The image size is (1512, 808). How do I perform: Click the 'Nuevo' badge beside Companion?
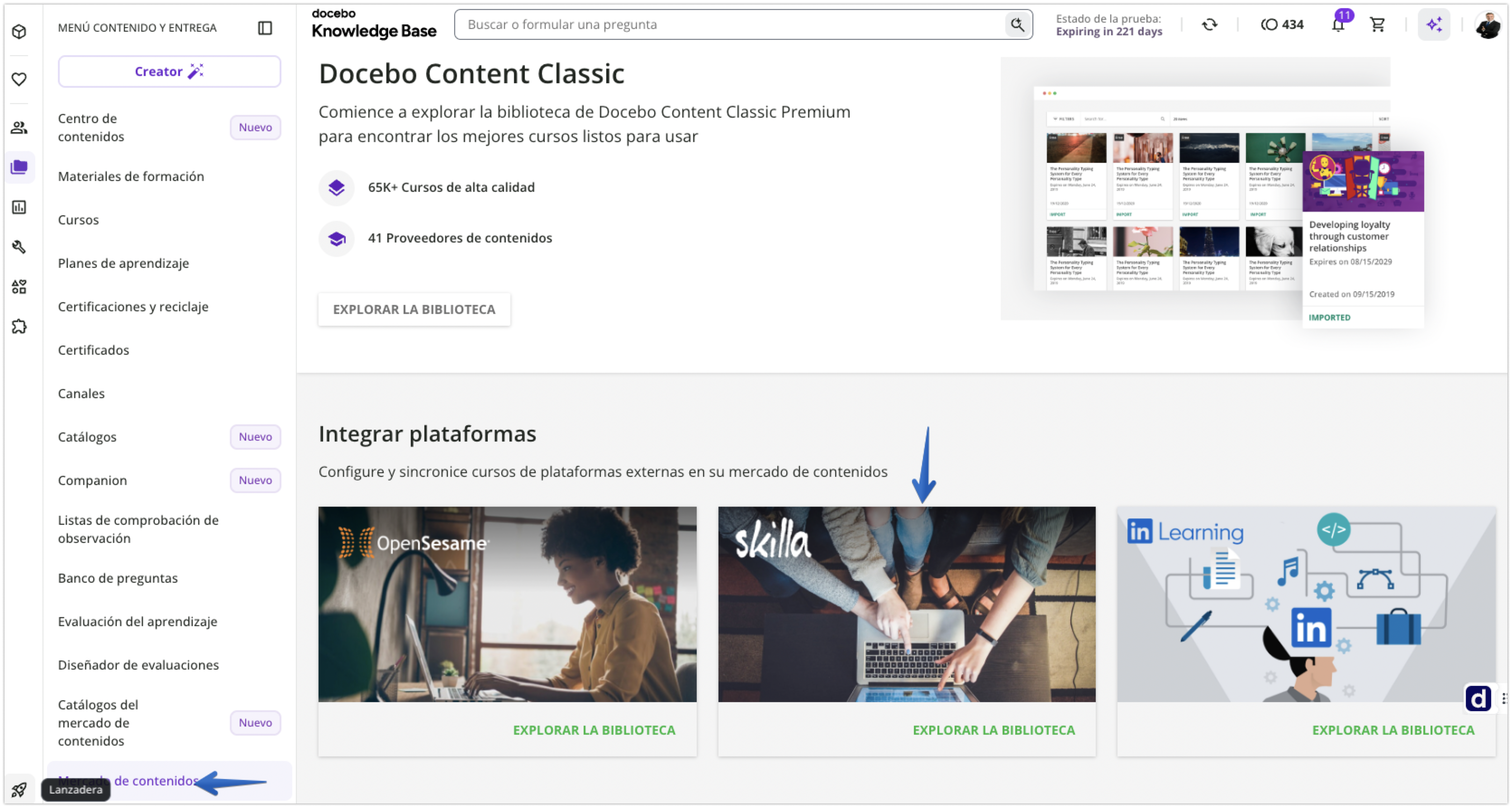point(255,480)
